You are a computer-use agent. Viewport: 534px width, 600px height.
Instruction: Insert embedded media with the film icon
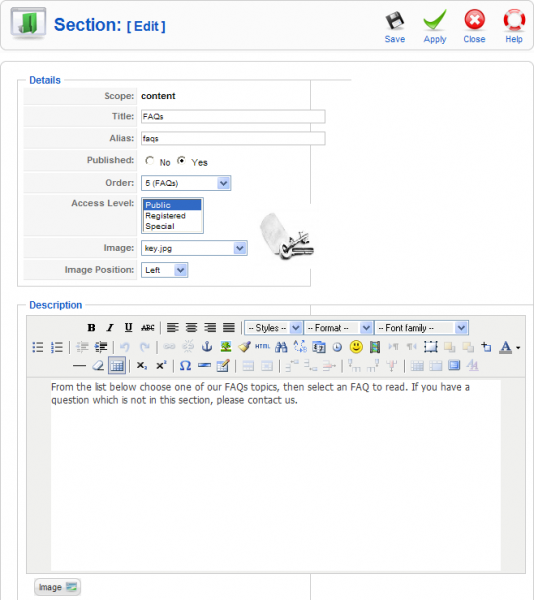(x=375, y=347)
